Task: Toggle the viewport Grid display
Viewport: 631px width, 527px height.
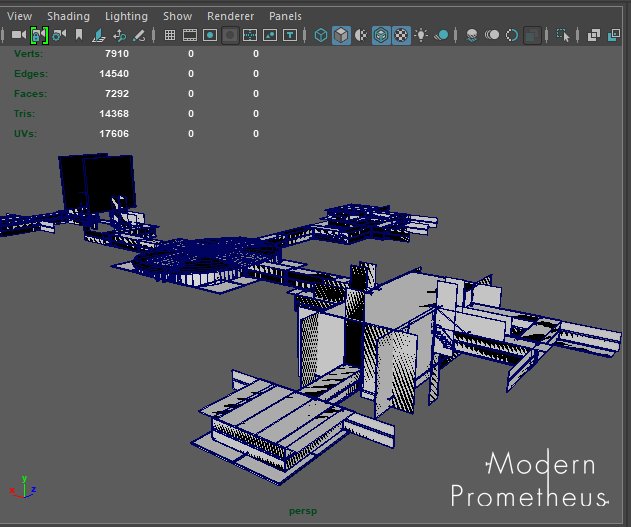Action: 170,35
